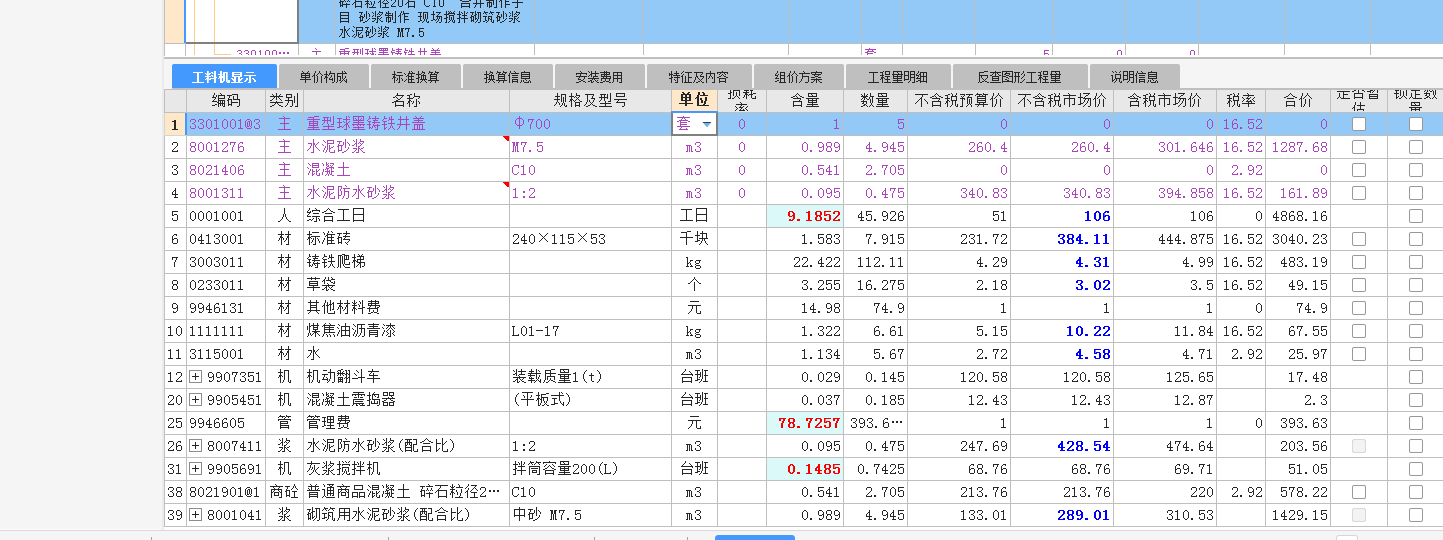
Task: Tick the 锁定数量 checkbox for 重型球墨铸铁井盖
Action: click(1416, 124)
